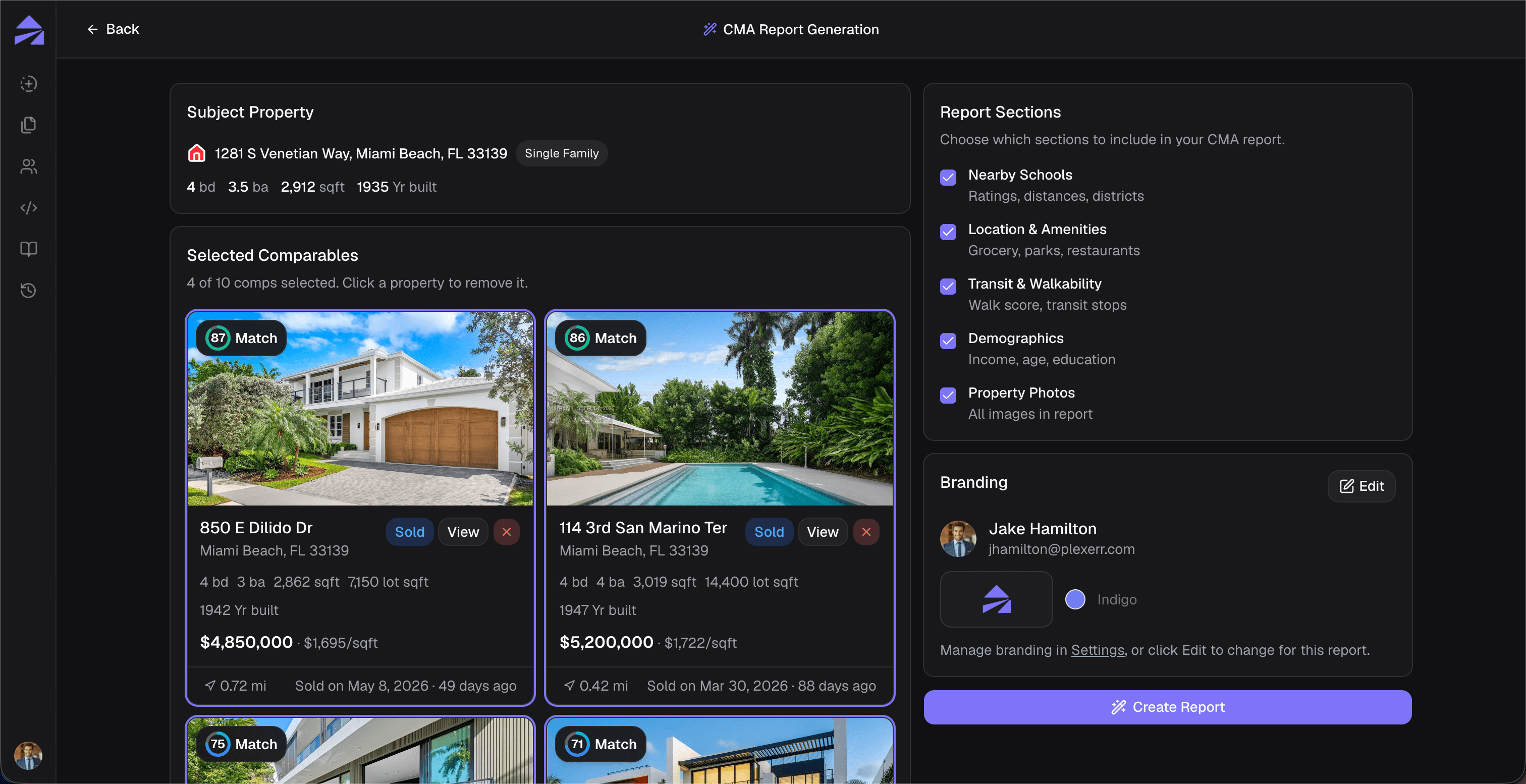Click the Nearby Schools label
Screen dimensions: 1526x784
point(1020,175)
